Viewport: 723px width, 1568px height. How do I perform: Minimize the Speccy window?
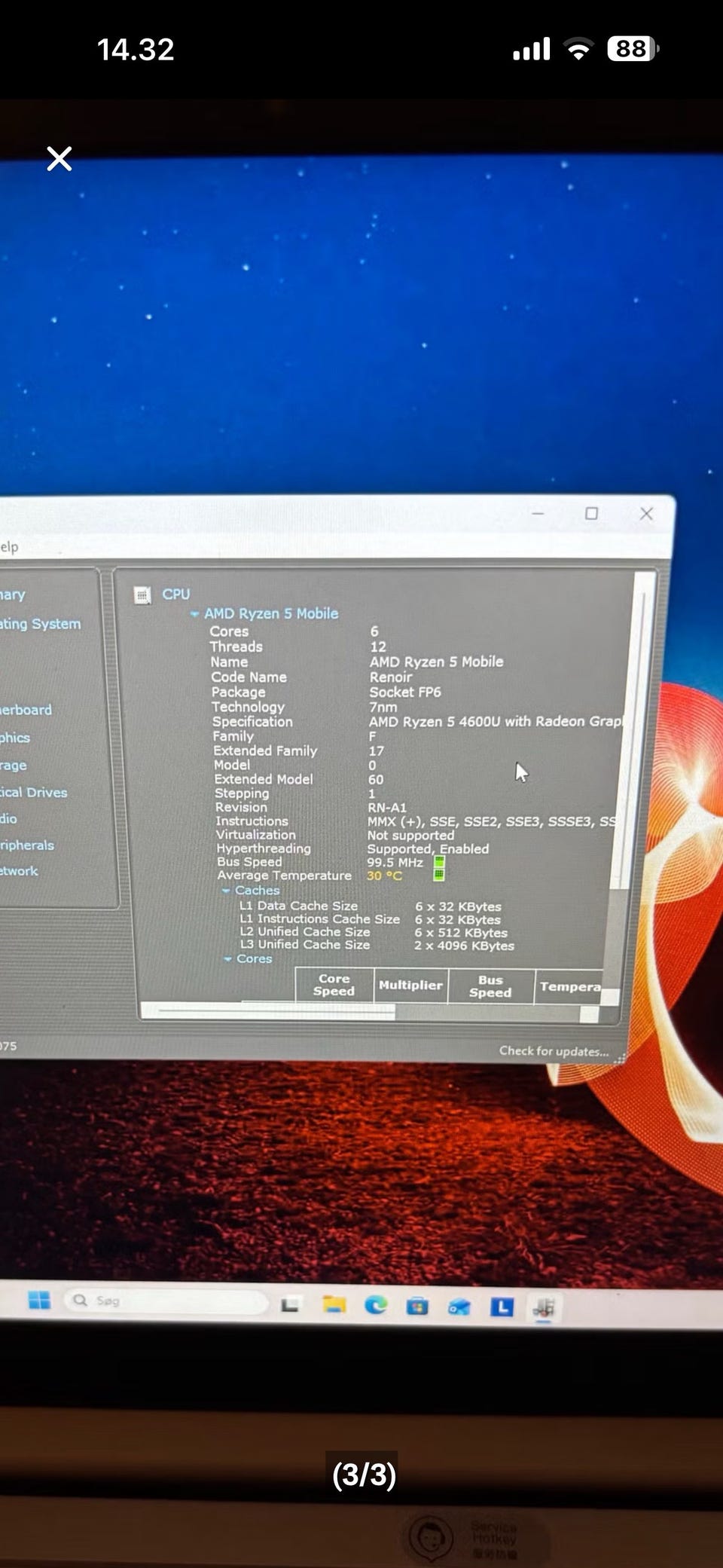(x=538, y=513)
